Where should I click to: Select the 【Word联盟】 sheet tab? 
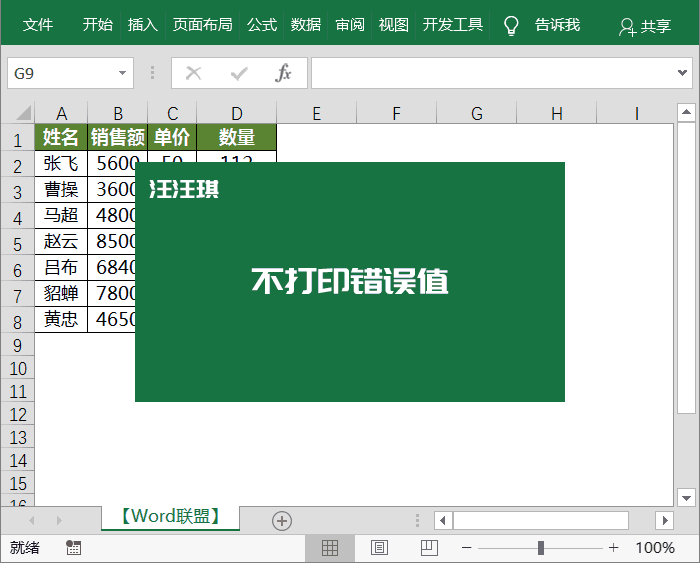click(x=170, y=517)
